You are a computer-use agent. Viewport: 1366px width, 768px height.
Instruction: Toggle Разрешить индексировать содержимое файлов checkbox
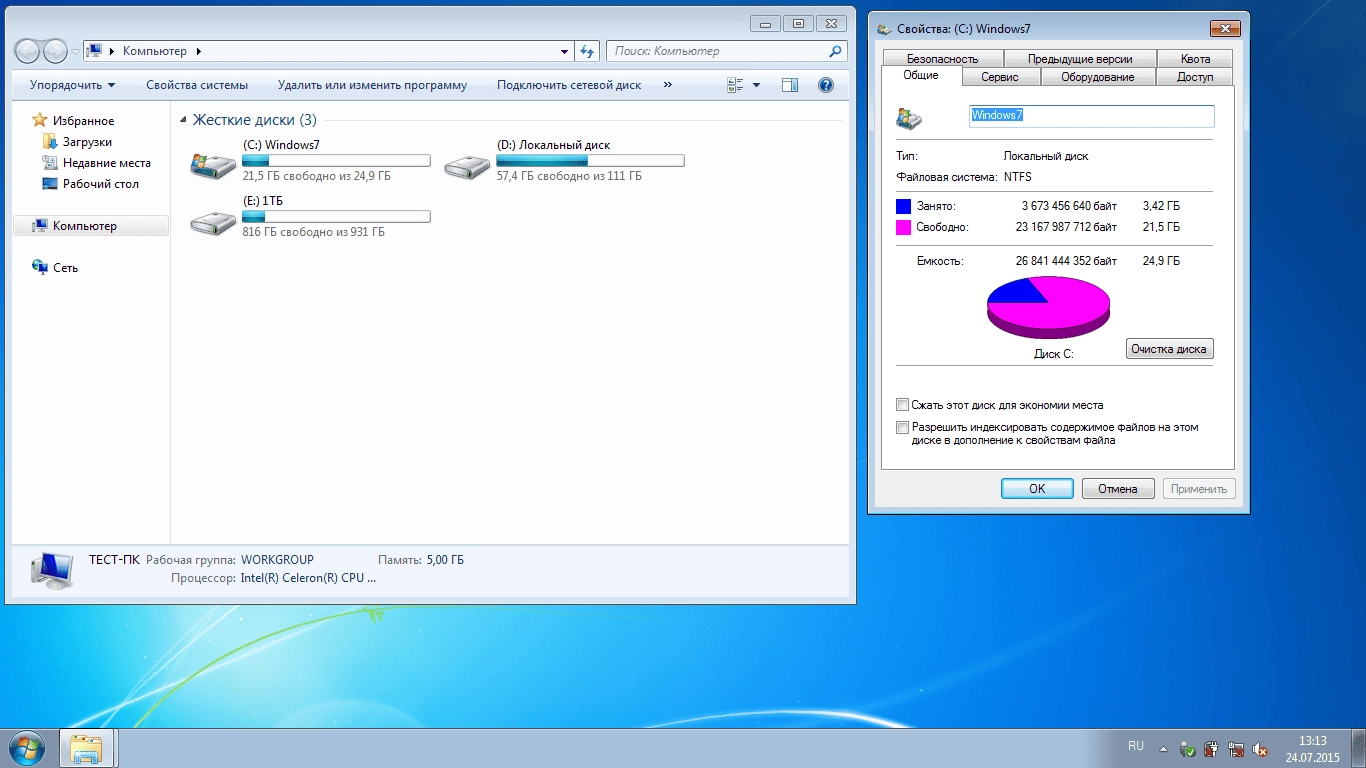tap(903, 427)
